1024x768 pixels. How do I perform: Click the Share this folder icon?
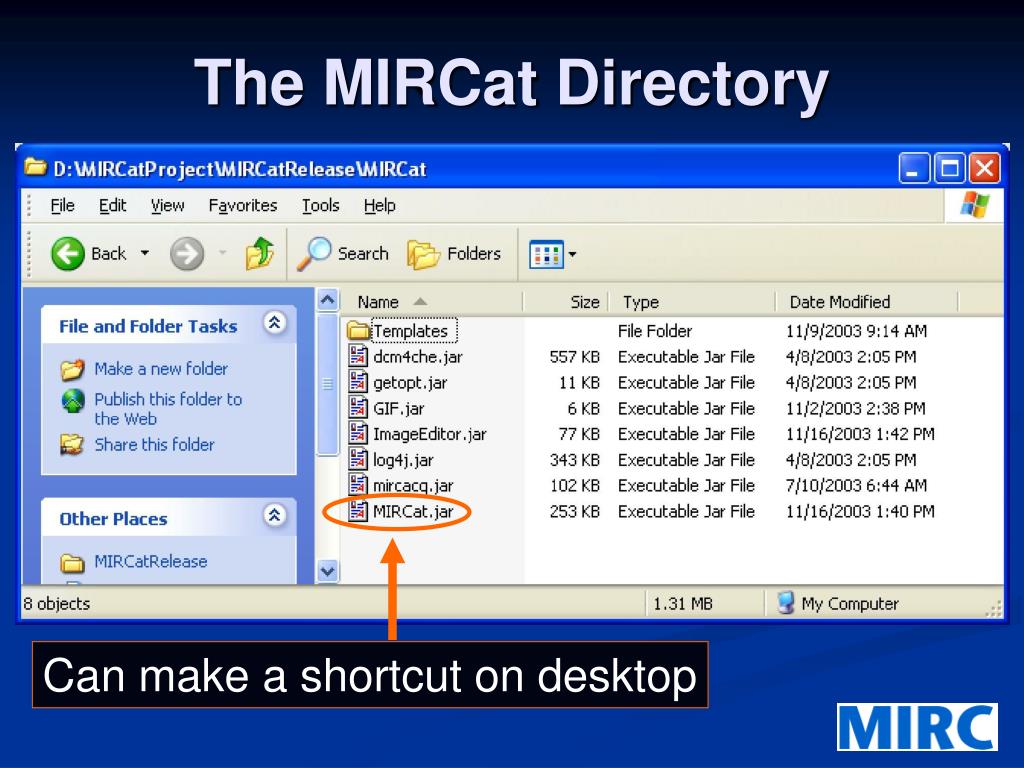(72, 445)
